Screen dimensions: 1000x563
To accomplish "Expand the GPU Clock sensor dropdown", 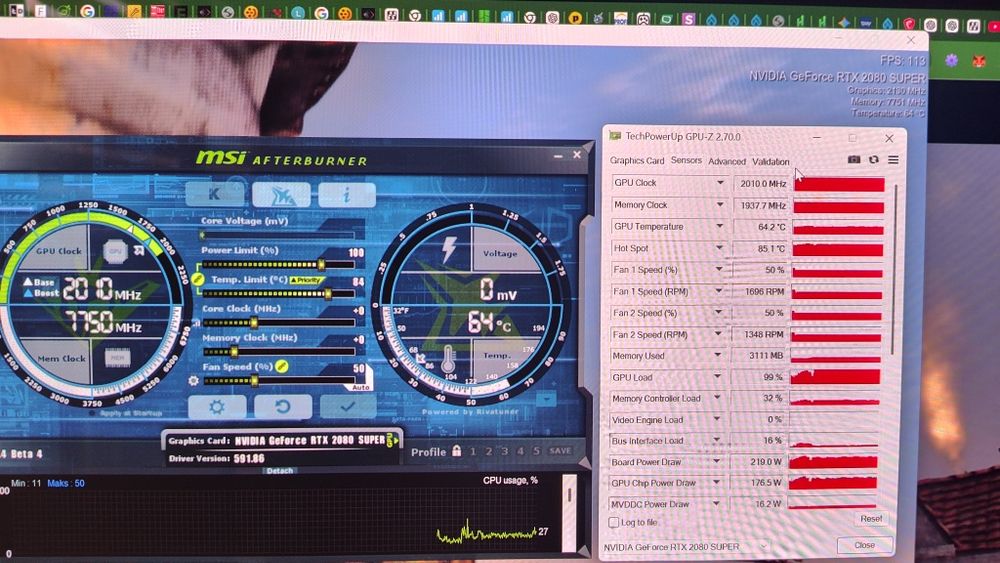I will (x=720, y=183).
